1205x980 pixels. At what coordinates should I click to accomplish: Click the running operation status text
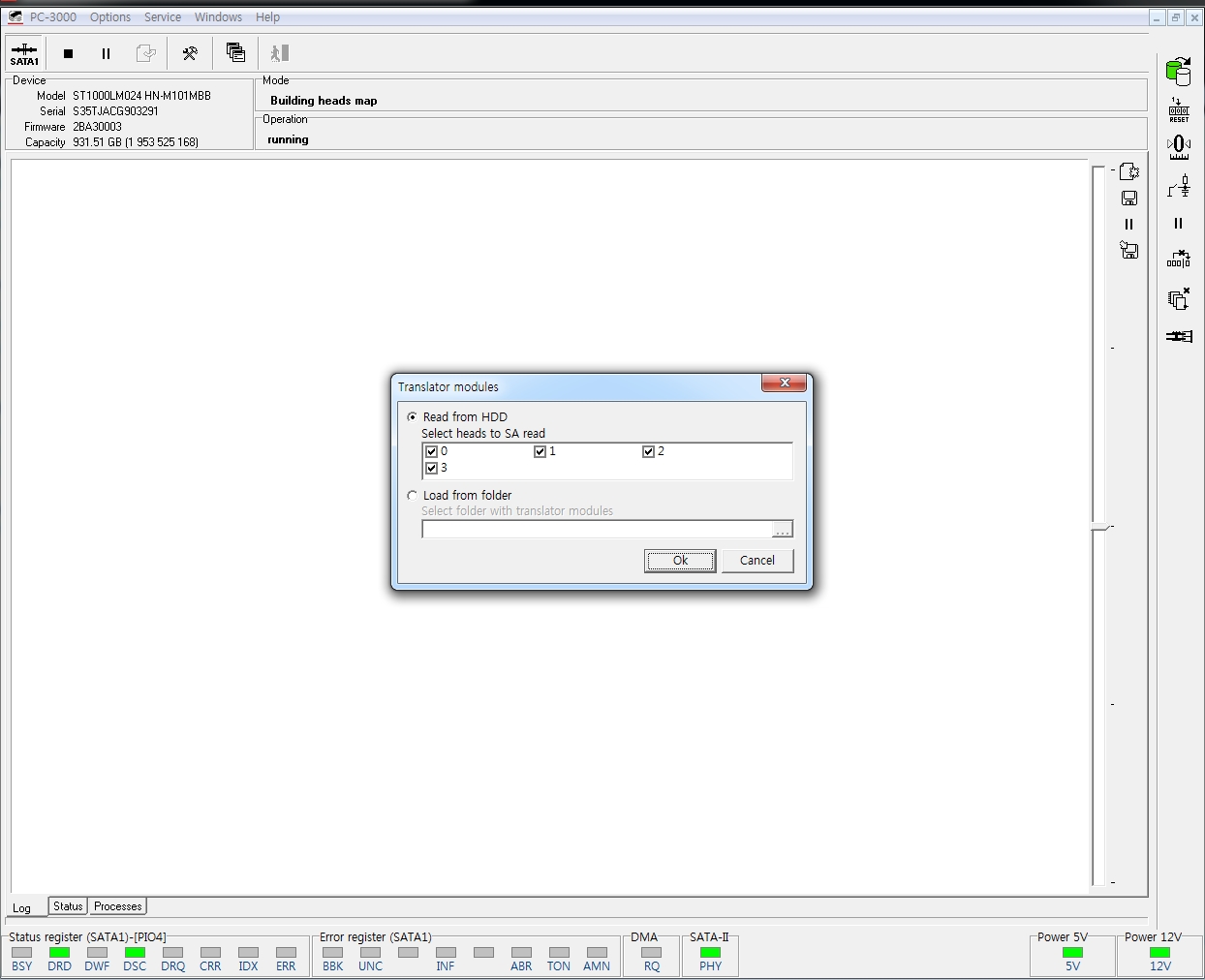pyautogui.click(x=288, y=139)
